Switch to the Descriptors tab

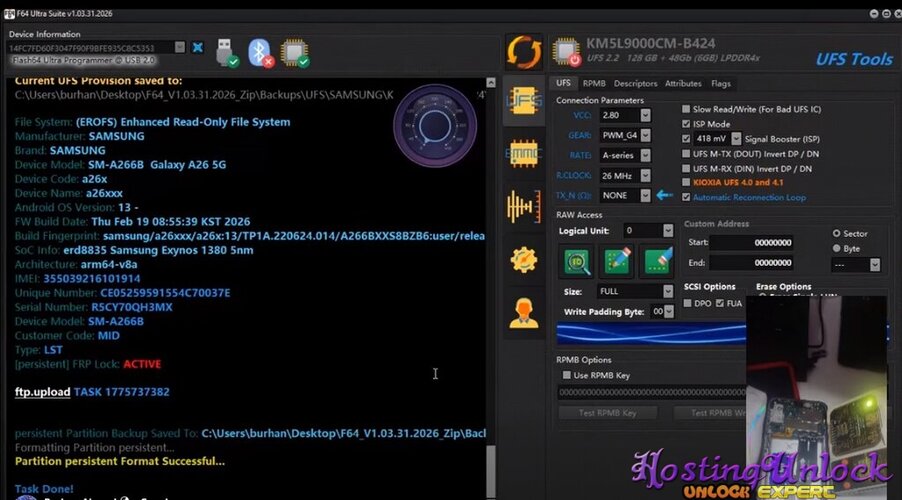click(635, 83)
